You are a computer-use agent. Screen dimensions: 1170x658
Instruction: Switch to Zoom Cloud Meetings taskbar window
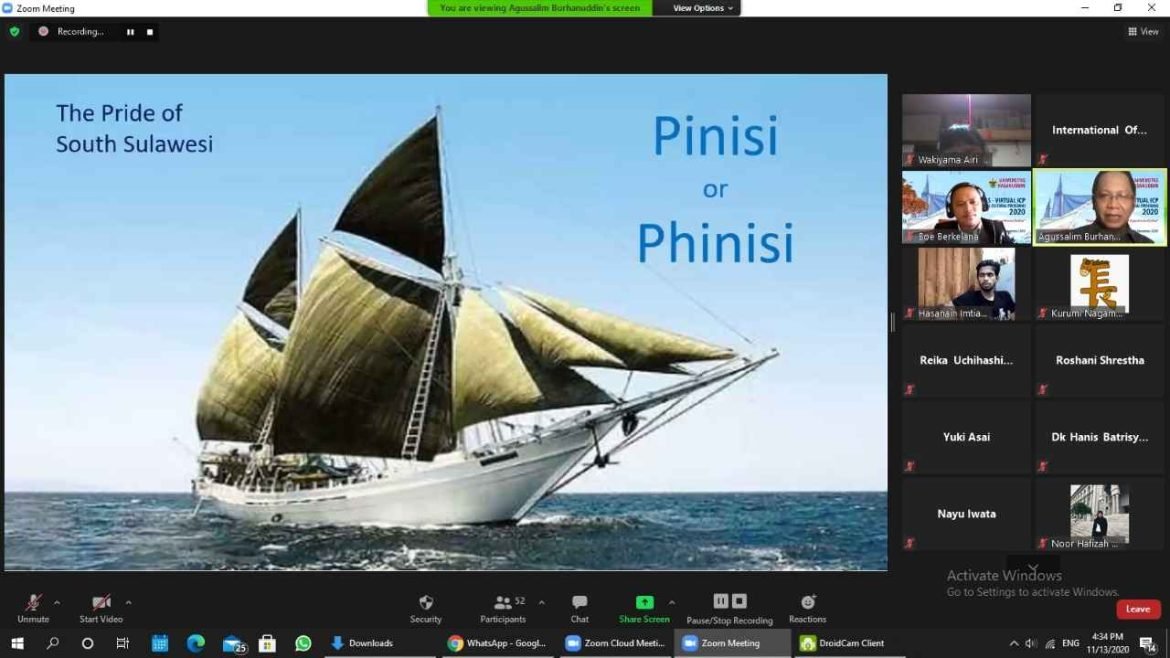615,643
